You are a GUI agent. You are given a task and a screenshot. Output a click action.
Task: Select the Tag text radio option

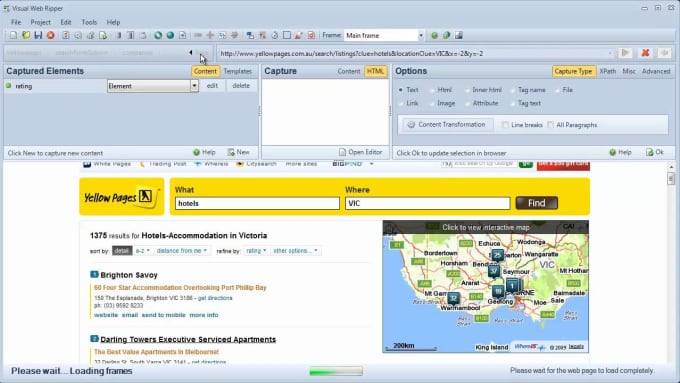(513, 103)
